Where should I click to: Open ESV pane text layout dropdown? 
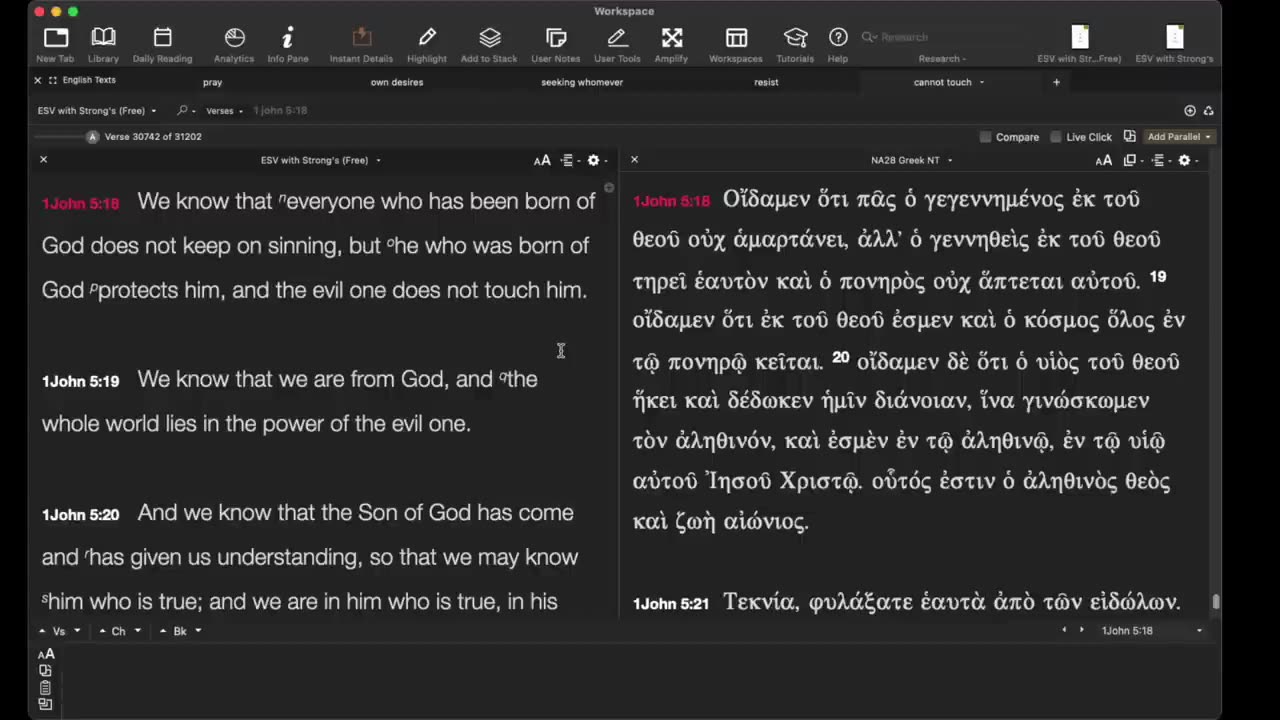[569, 160]
